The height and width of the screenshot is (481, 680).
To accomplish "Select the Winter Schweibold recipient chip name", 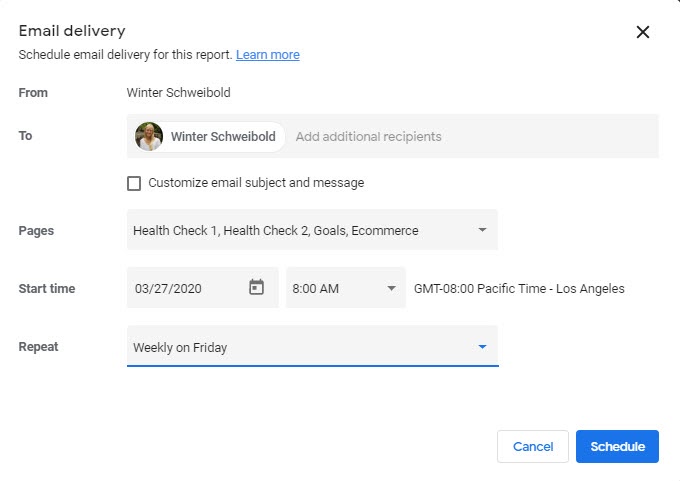I will click(223, 137).
